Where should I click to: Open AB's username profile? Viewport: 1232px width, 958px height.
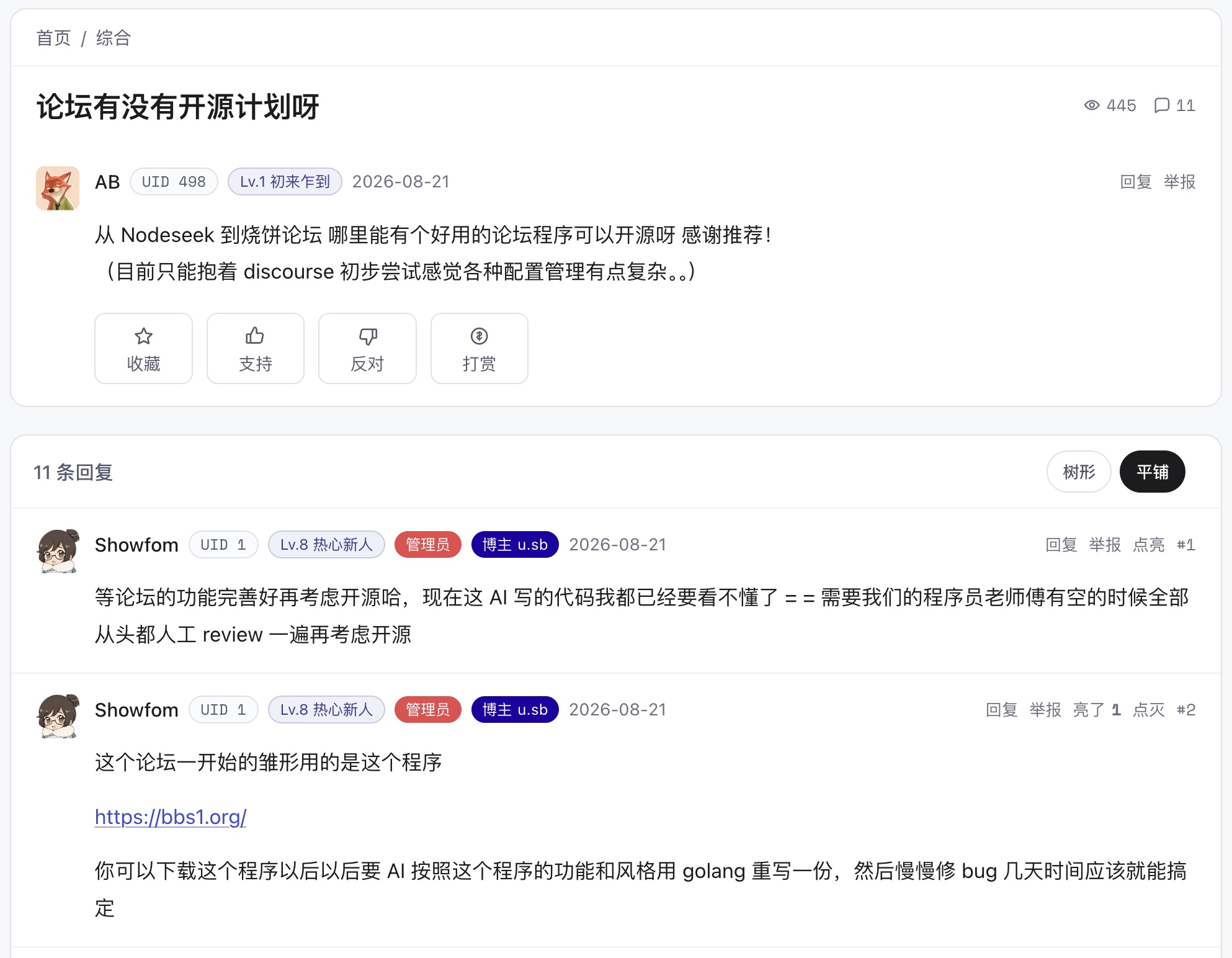pyautogui.click(x=107, y=182)
